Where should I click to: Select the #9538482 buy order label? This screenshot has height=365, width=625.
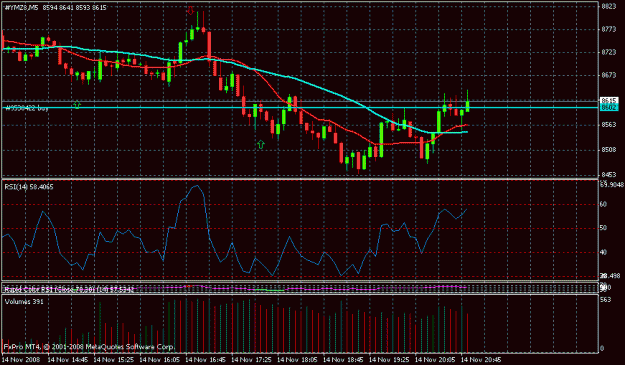(27, 108)
